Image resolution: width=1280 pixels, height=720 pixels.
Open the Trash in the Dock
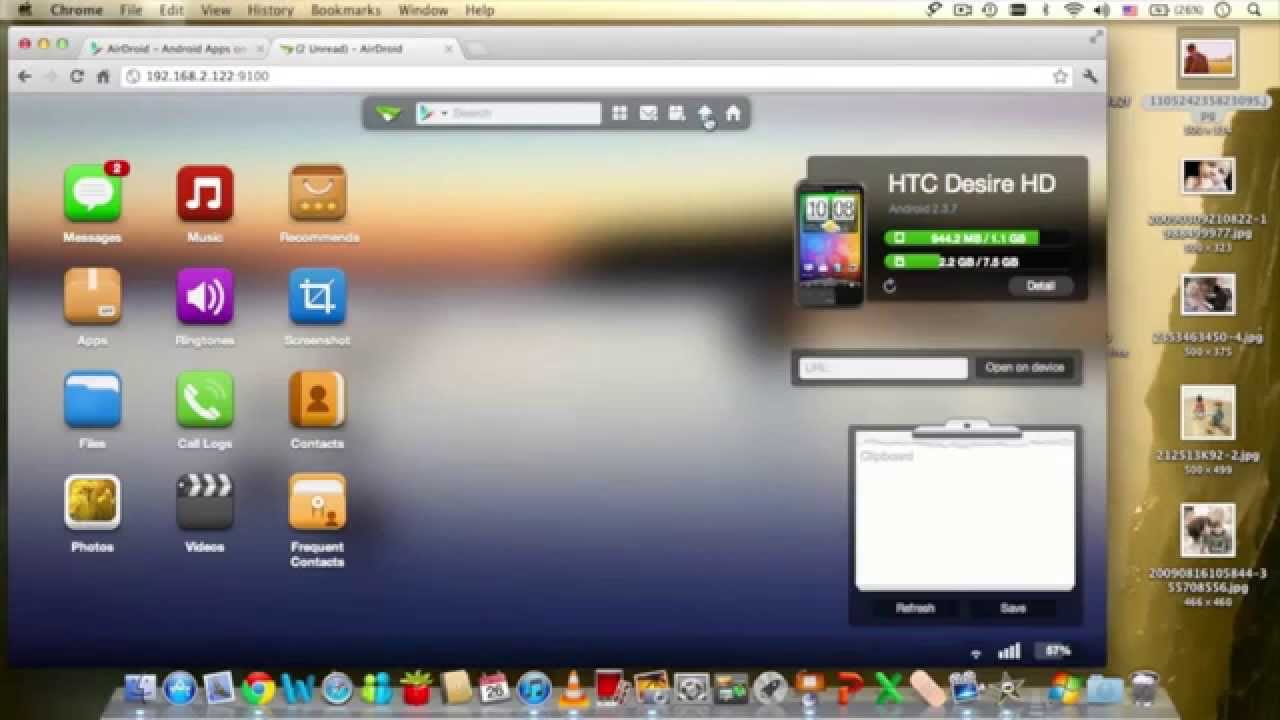(x=1144, y=688)
